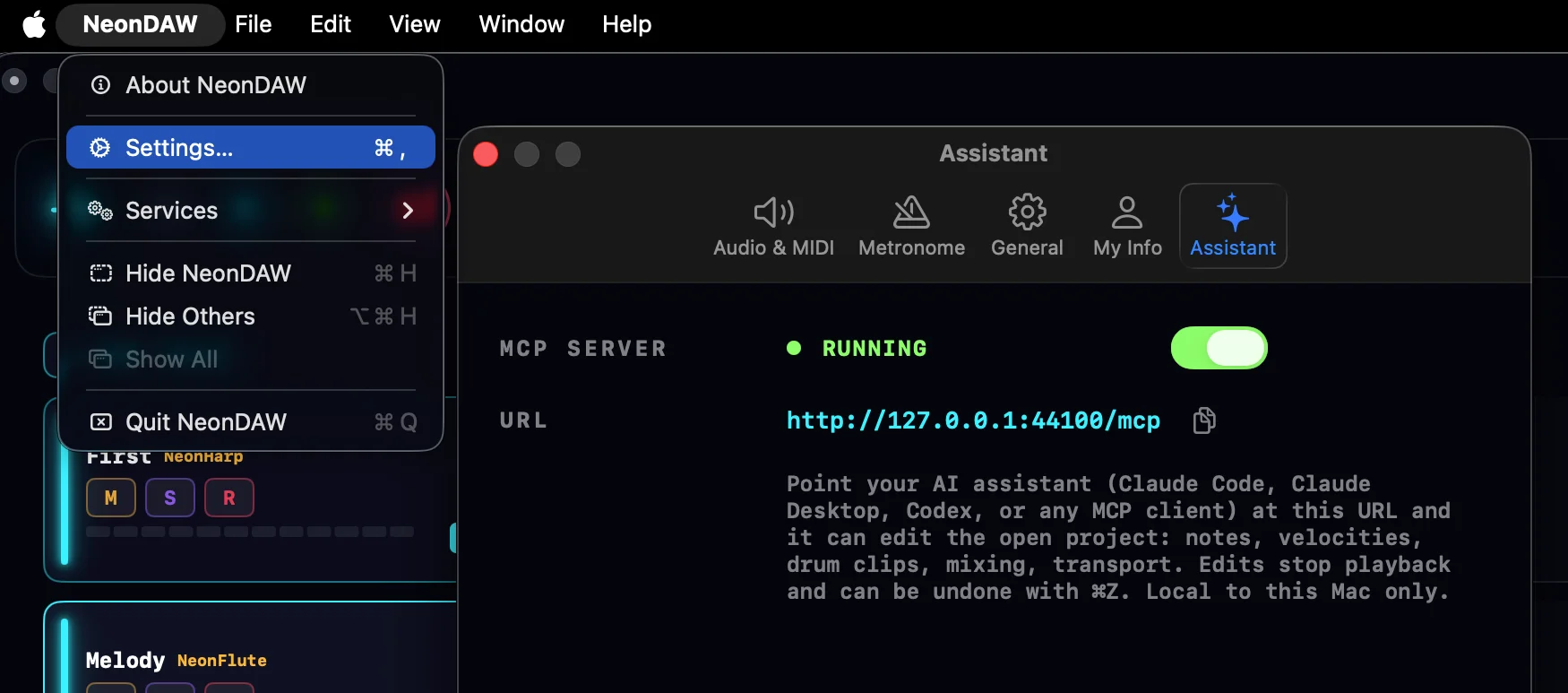Click the RUNNING status text
The height and width of the screenshot is (693, 1568).
coord(874,348)
